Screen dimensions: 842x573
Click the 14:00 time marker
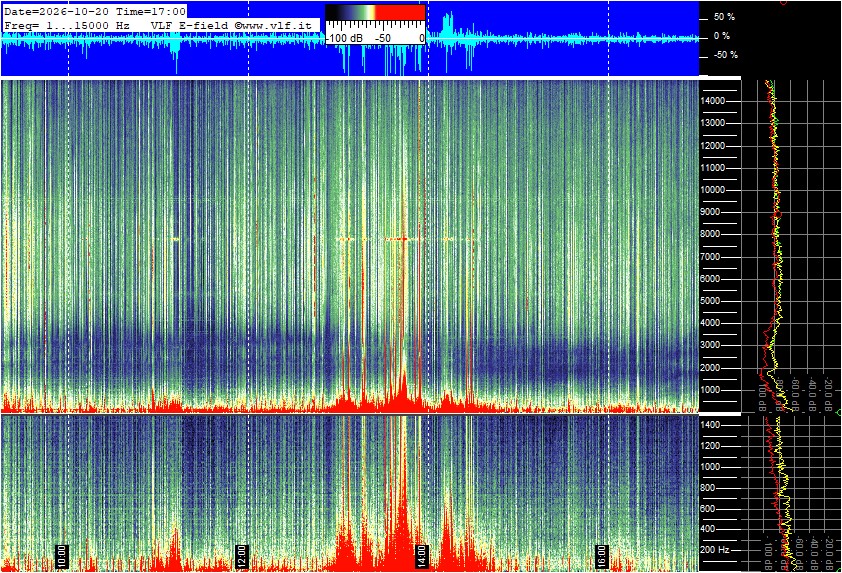tap(422, 556)
